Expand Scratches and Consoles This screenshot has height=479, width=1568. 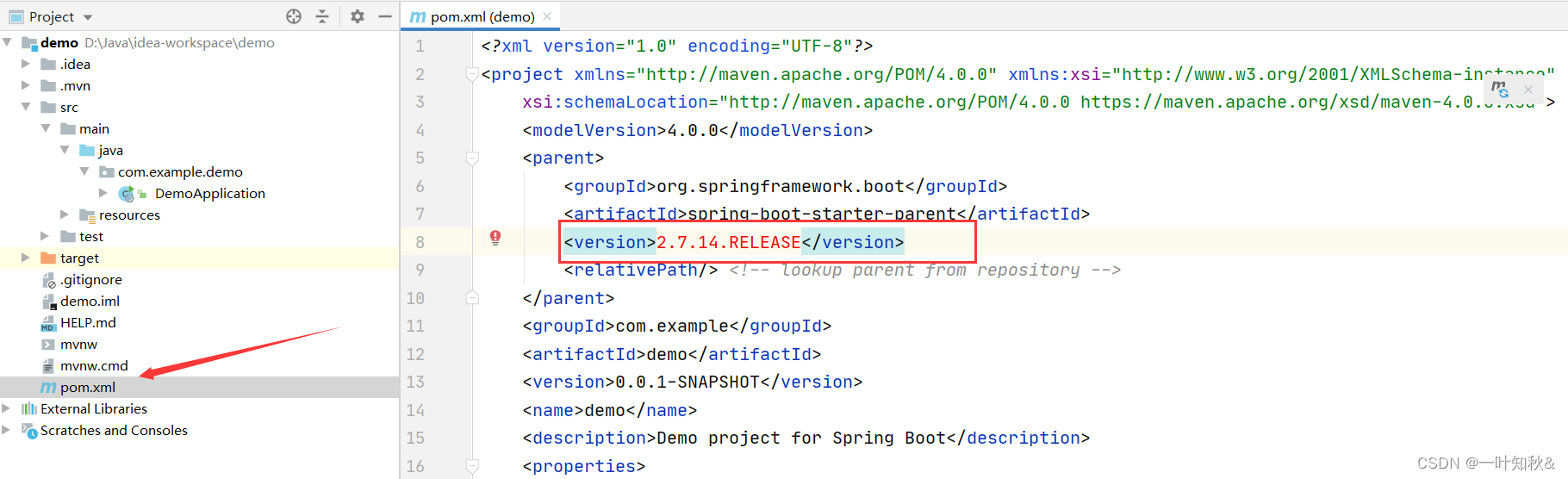pos(7,429)
